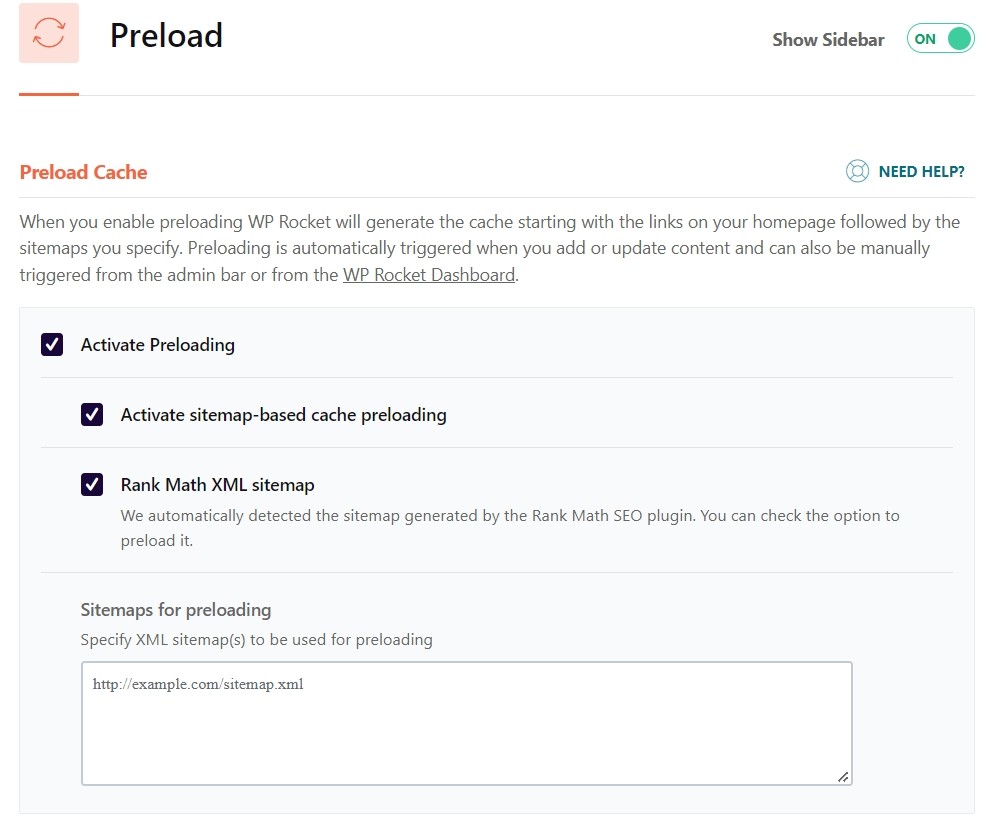Click the Rank Math XML sitemap label
994x826 pixels.
coord(217,485)
